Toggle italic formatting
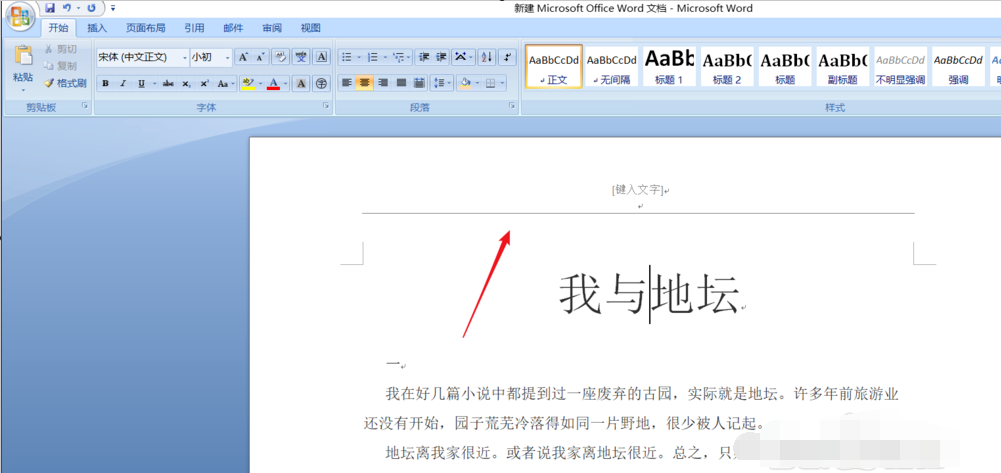Viewport: 1001px width, 473px height. coord(123,83)
